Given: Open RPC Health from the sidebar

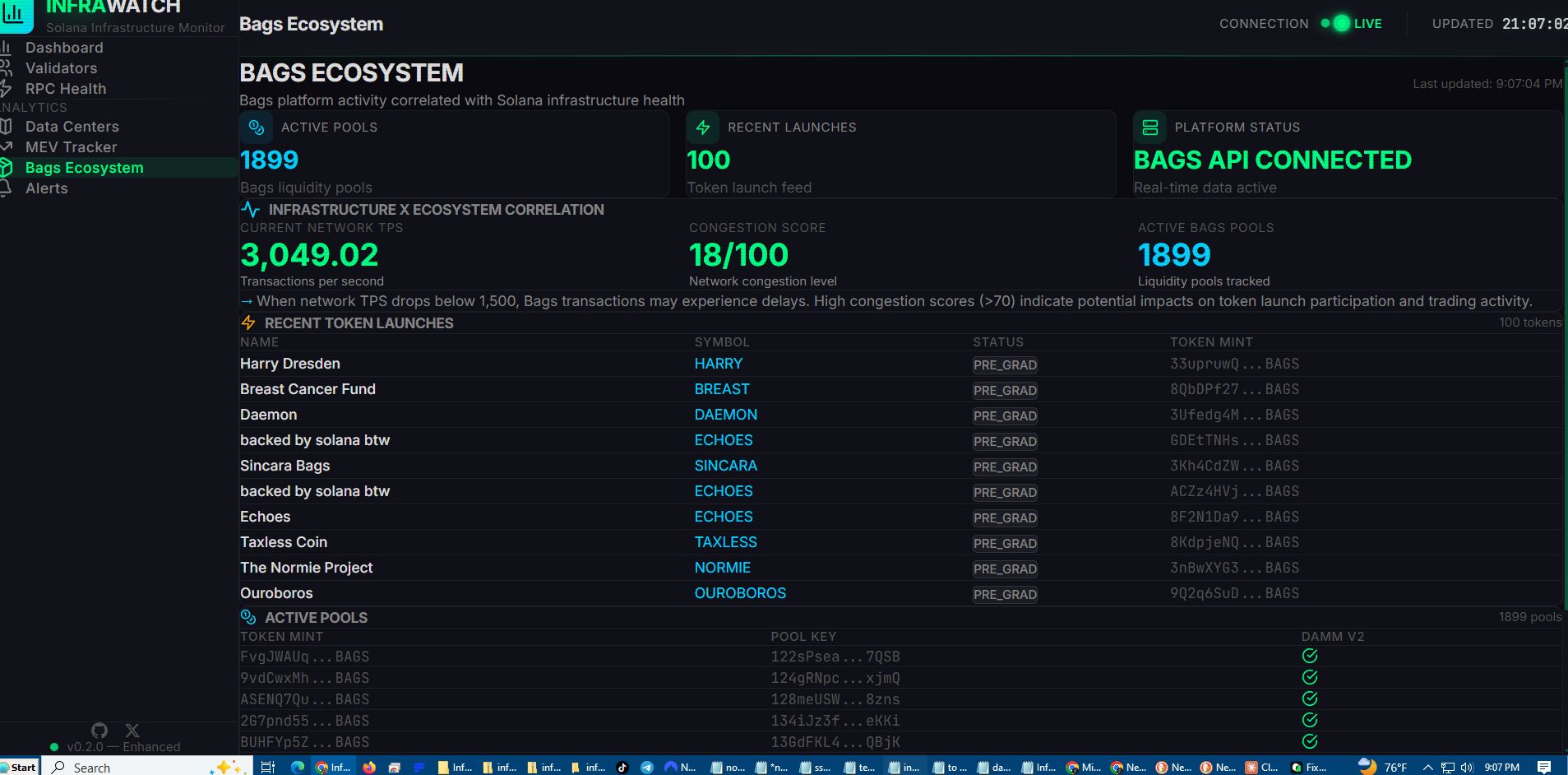Looking at the screenshot, I should coord(66,89).
